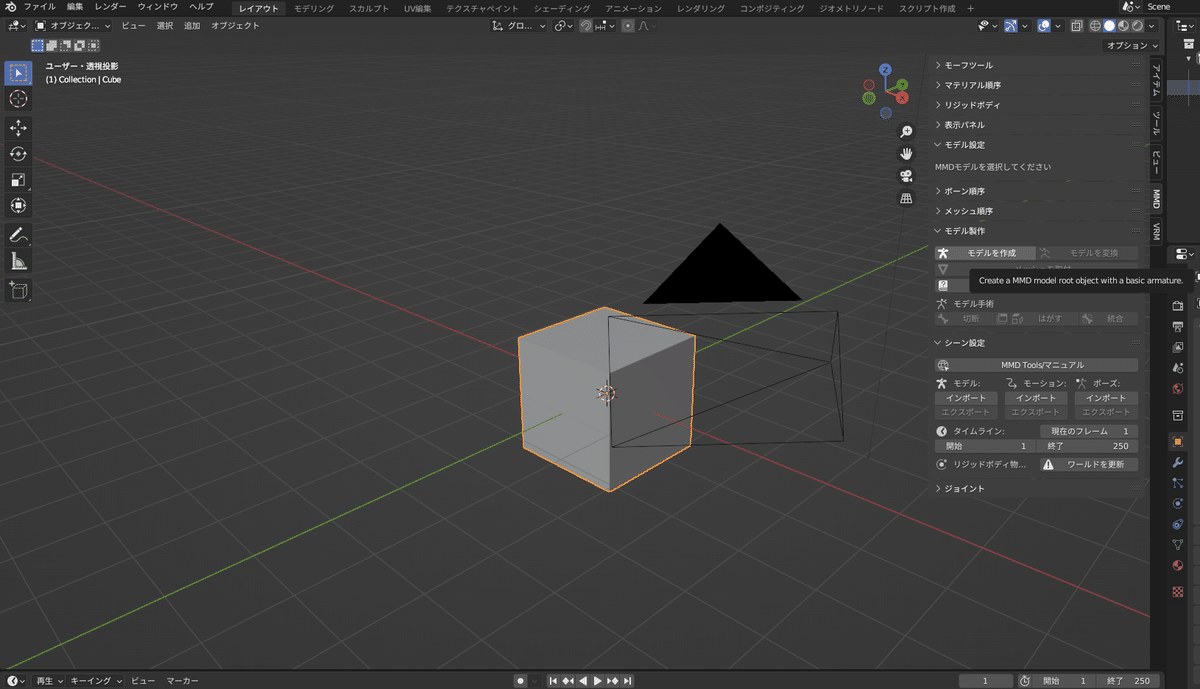
Task: Open the レンダー menu
Action: (111, 7)
